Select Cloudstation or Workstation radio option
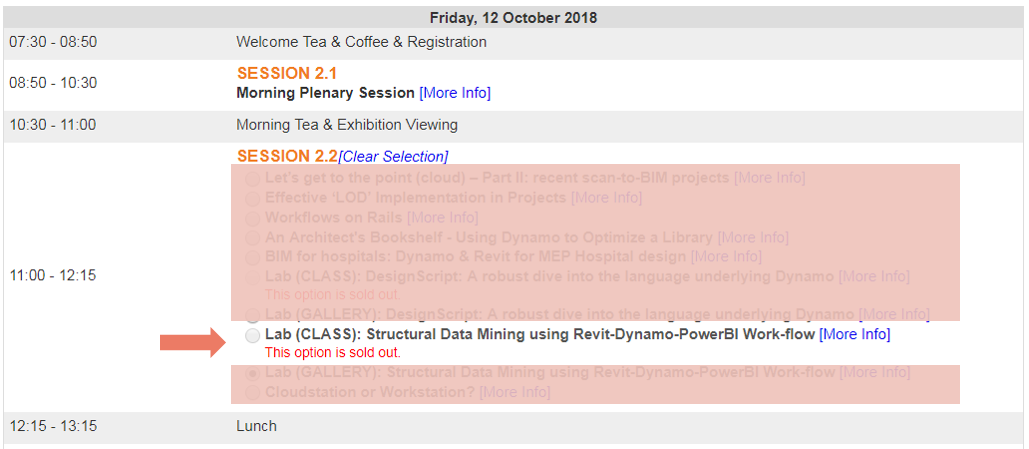 pos(252,393)
